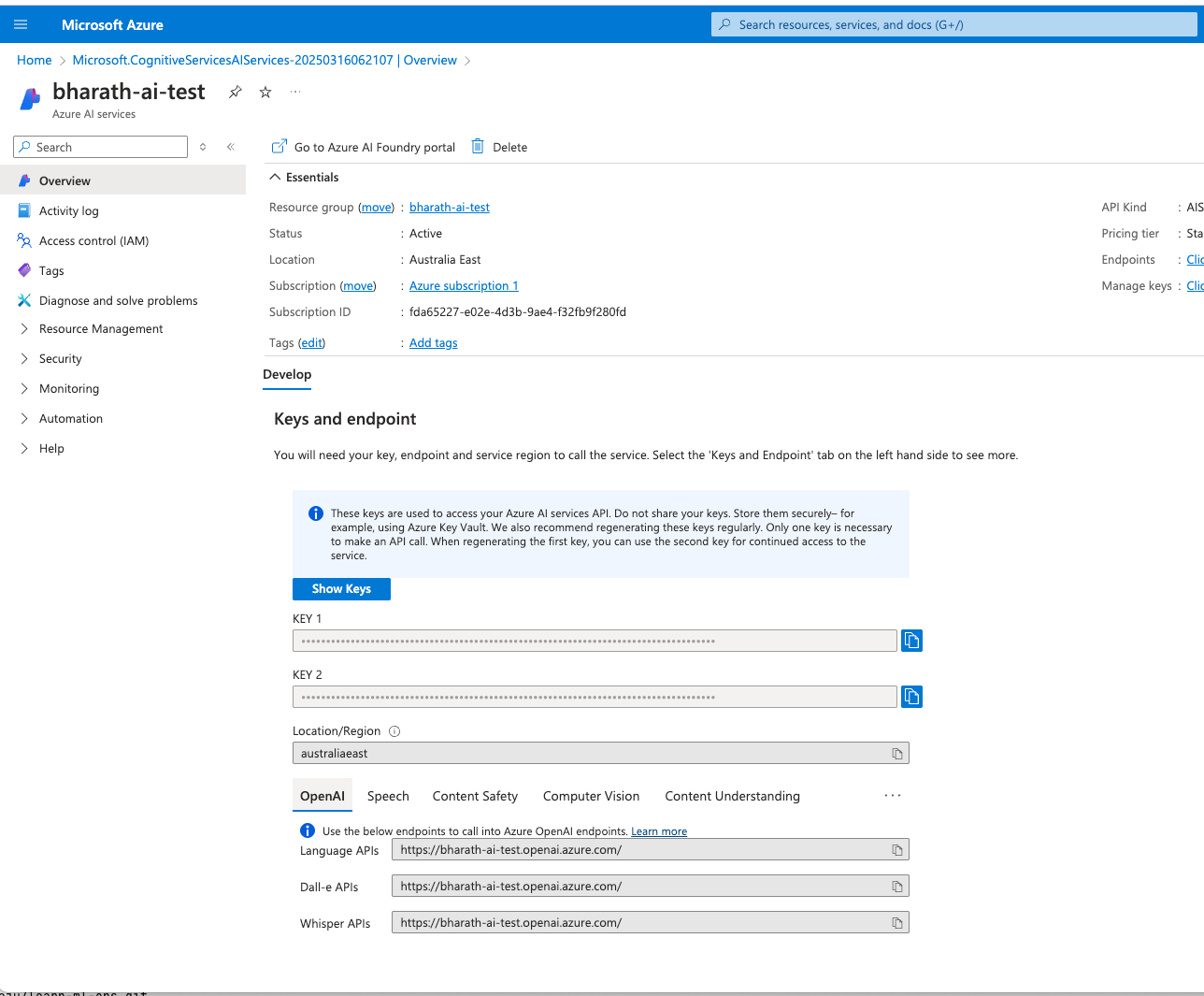The width and height of the screenshot is (1204, 996).
Task: Copy KEY 1 to clipboard
Action: click(911, 641)
